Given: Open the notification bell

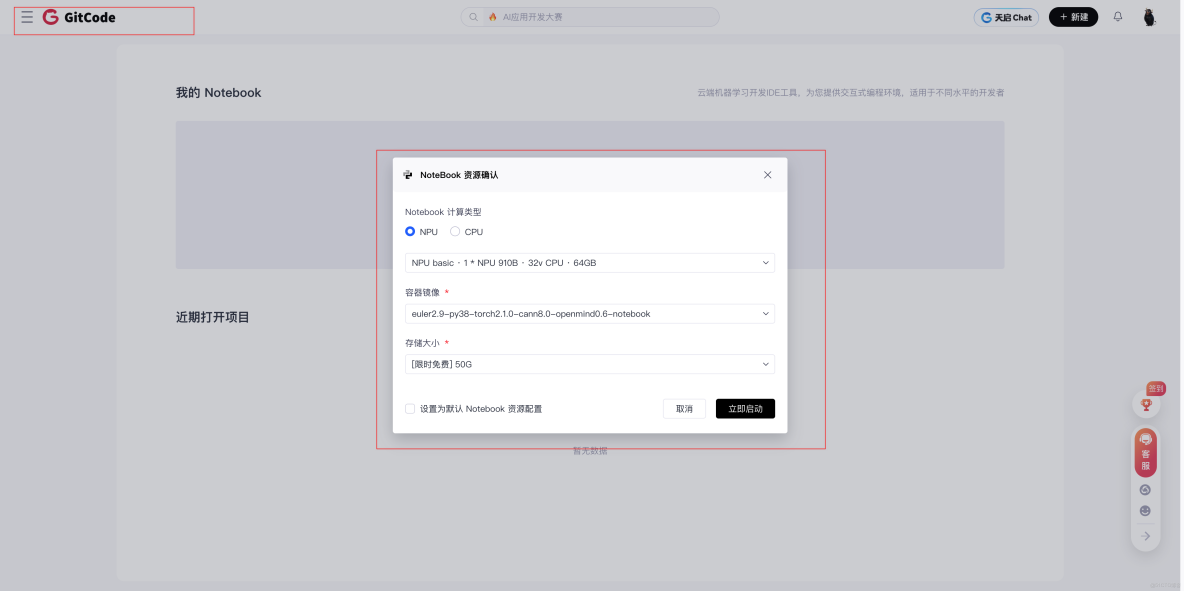Looking at the screenshot, I should click(x=1117, y=17).
